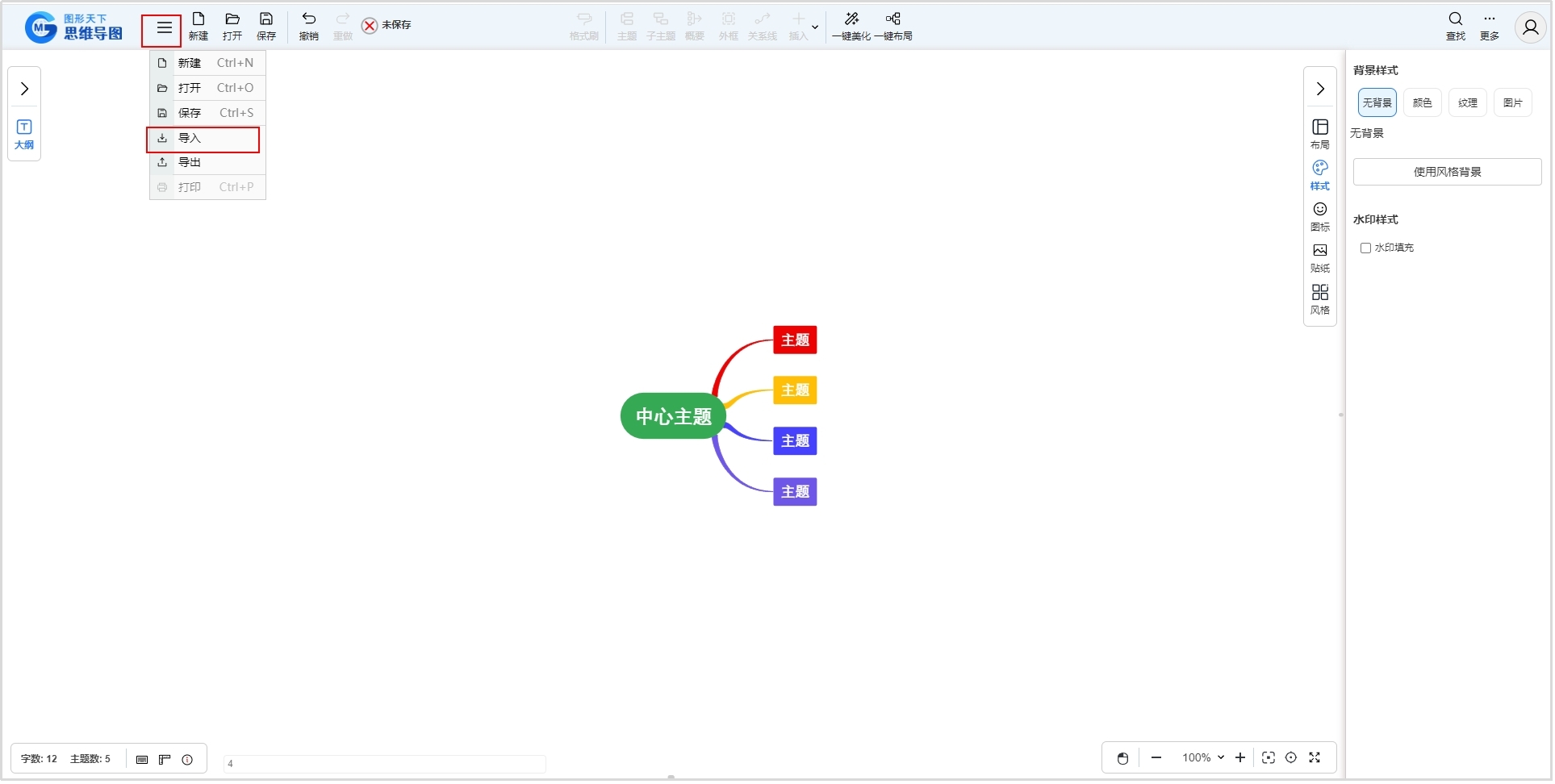Collapse the right side panel chevron

tap(1320, 89)
